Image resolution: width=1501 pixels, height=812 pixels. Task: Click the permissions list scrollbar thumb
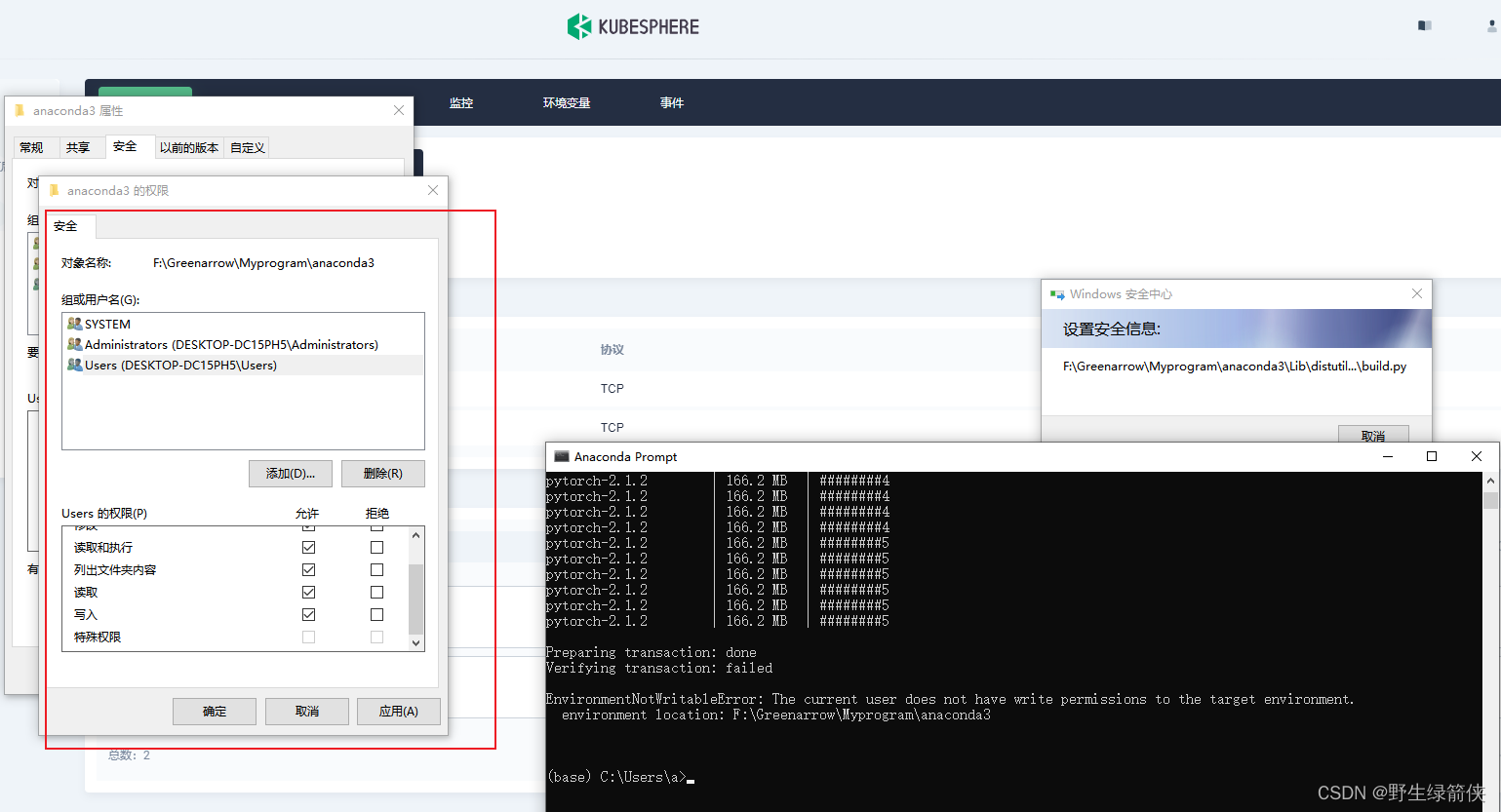[x=416, y=599]
